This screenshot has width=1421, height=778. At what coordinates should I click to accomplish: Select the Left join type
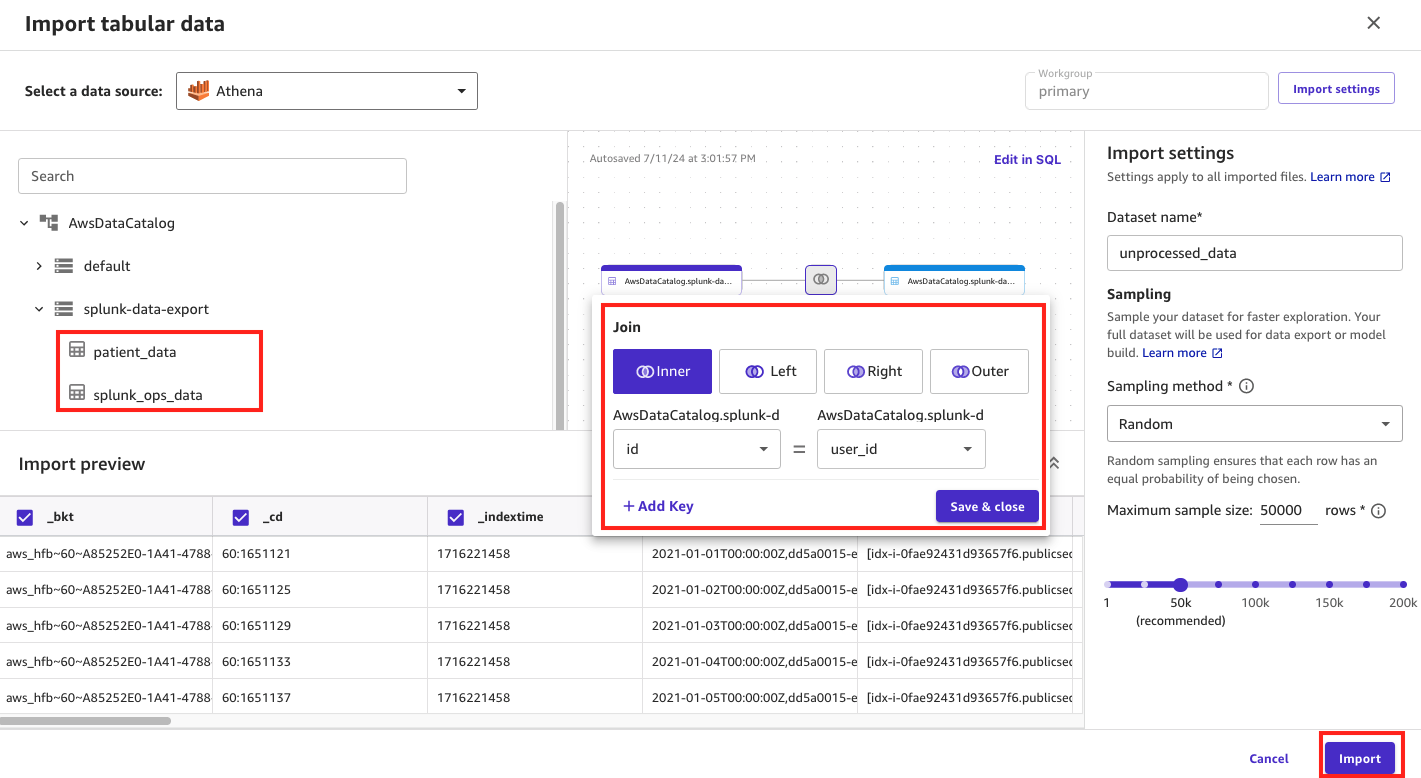pos(767,371)
